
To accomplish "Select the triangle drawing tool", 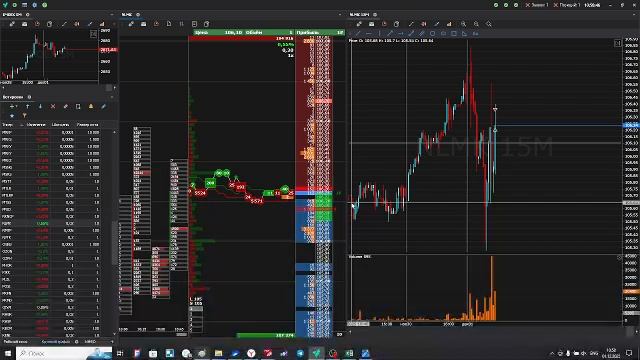I will coord(464,33).
